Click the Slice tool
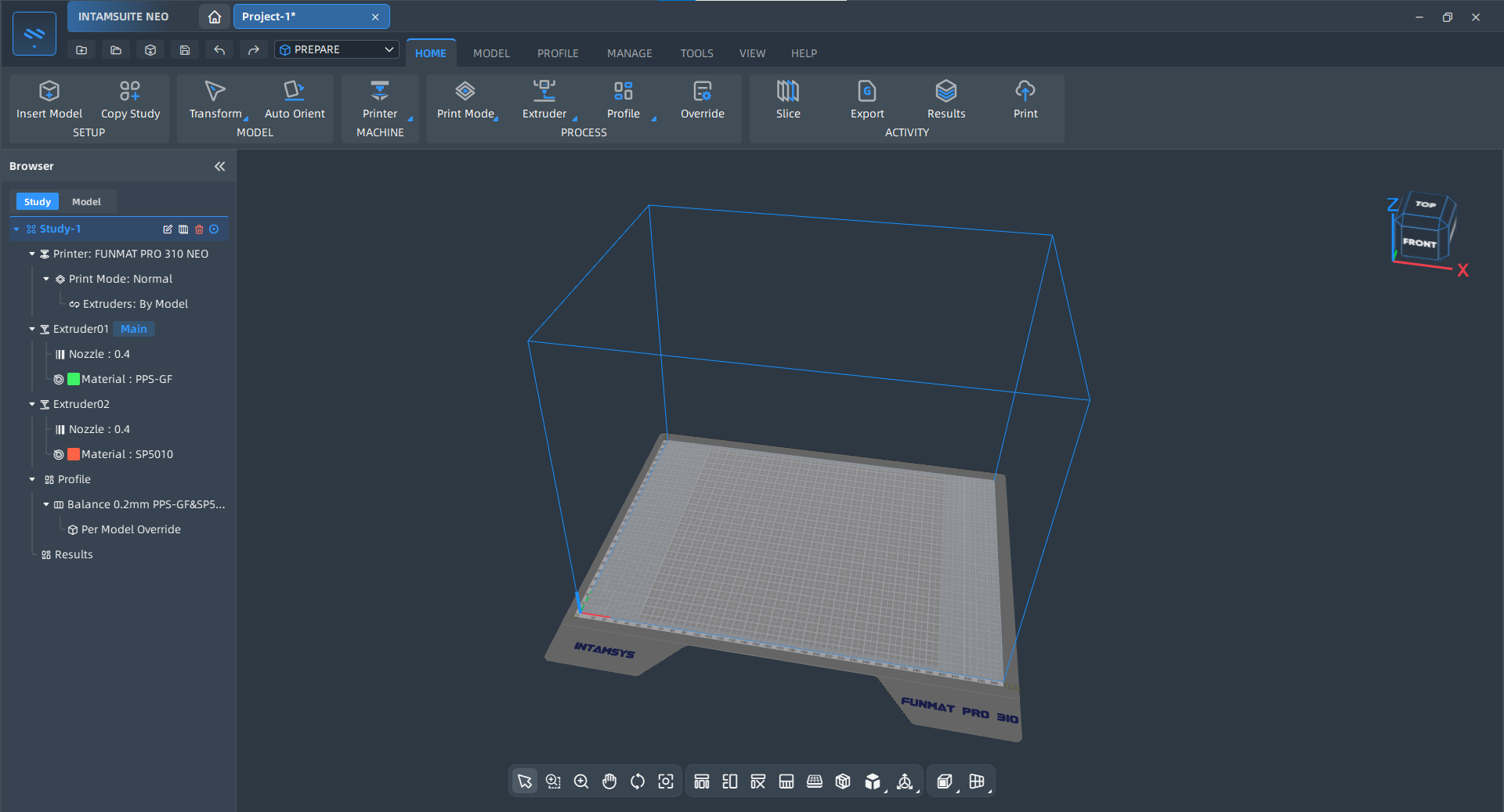Screen dimensions: 1504x812 [x=787, y=92]
